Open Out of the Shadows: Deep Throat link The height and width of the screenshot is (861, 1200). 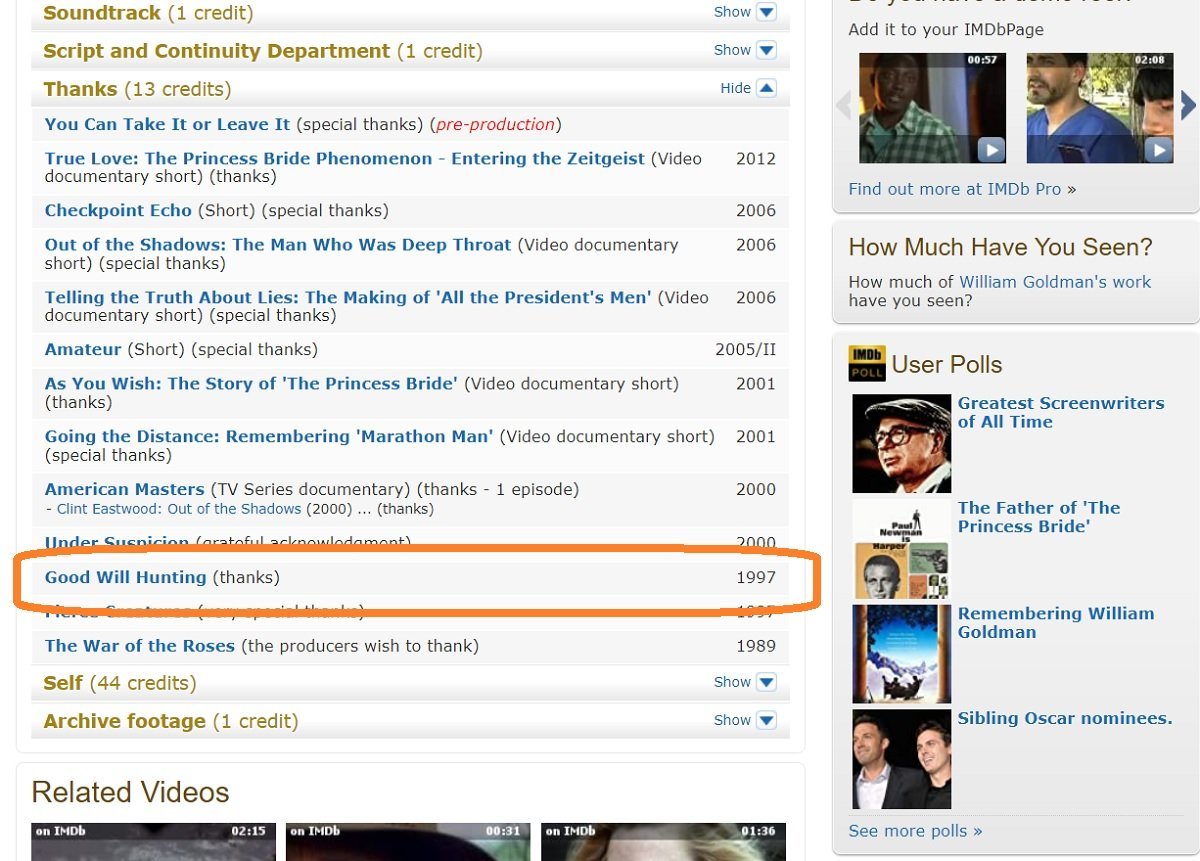coord(278,244)
